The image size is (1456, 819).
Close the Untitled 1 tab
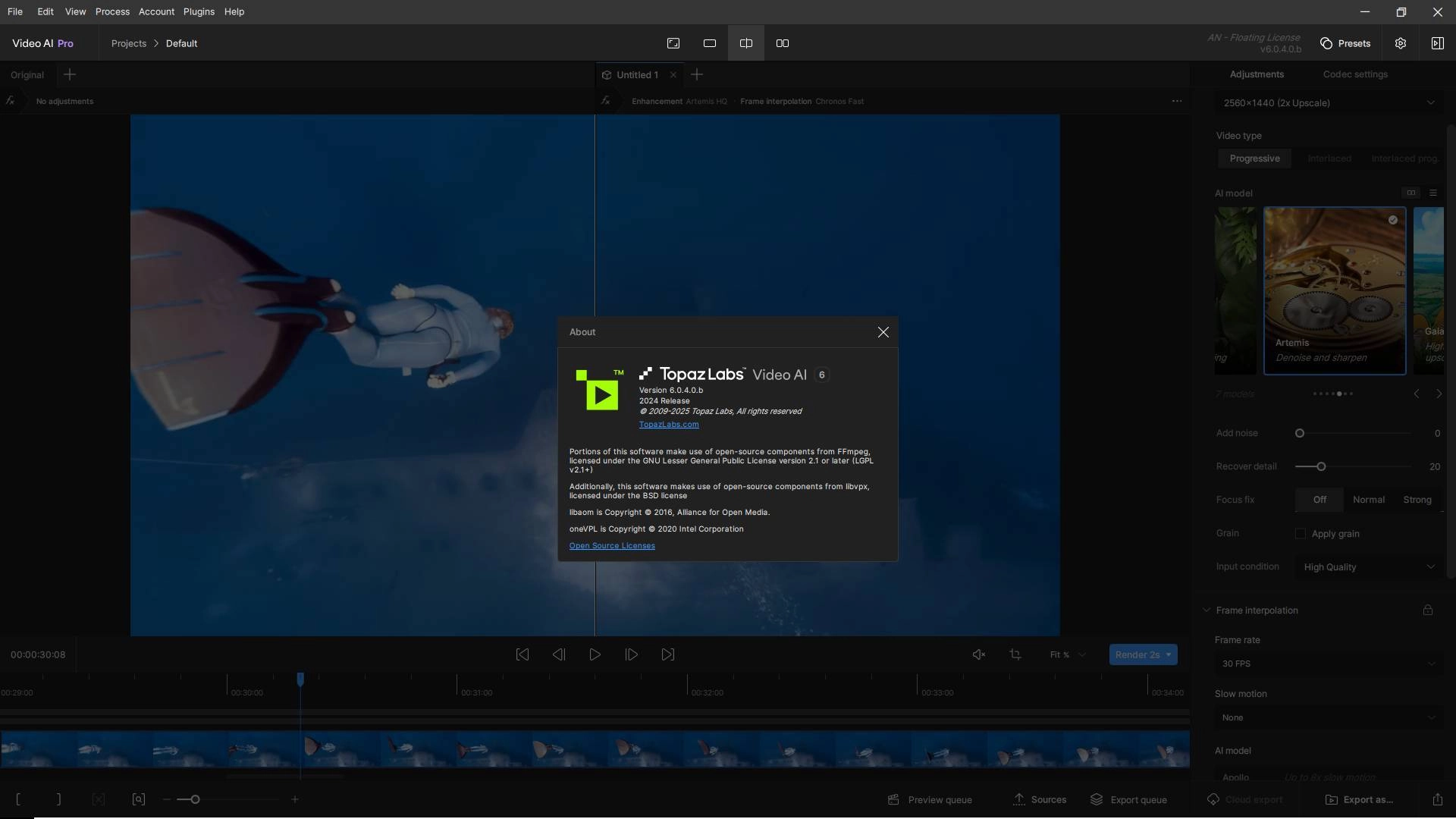[x=673, y=75]
